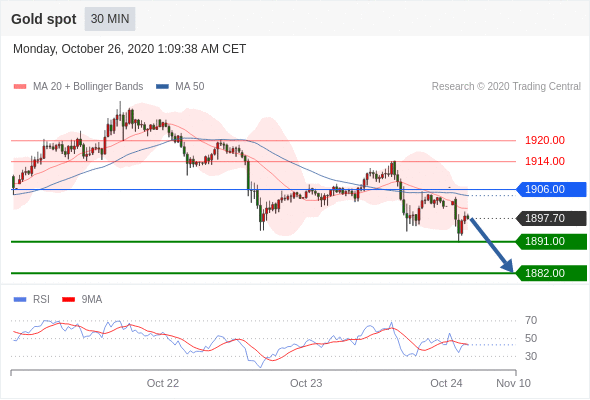Viewport: 590px width, 400px height.
Task: Click the black 1897.70 current price tag
Action: click(551, 218)
